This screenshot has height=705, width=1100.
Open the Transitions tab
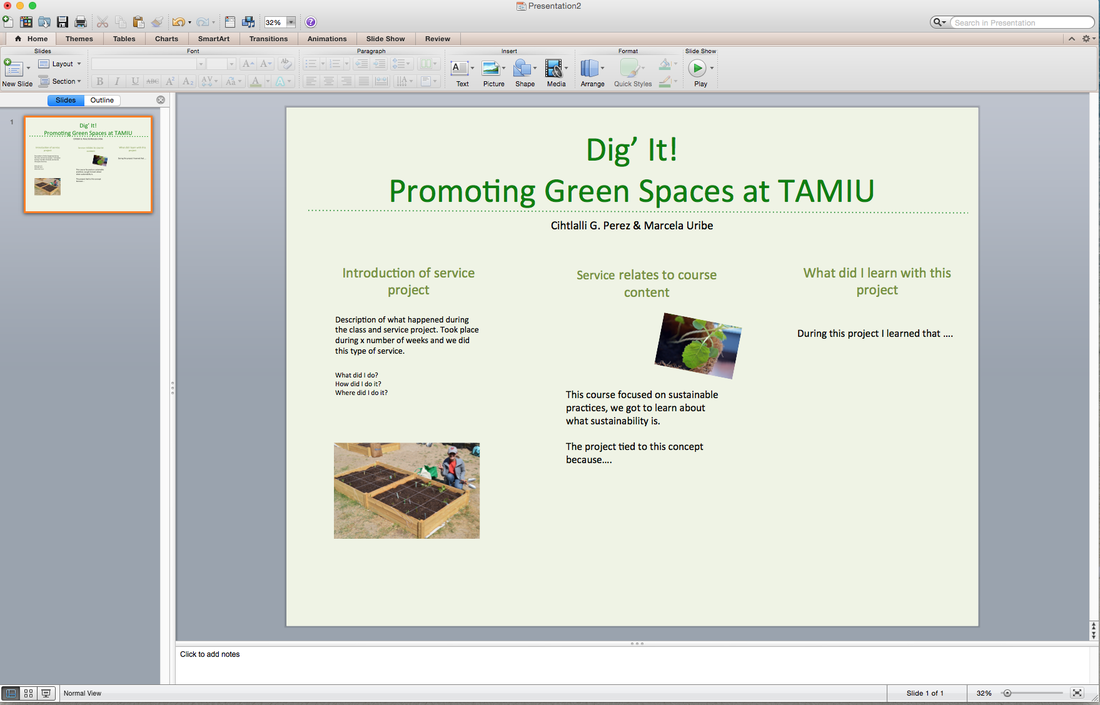pos(268,39)
